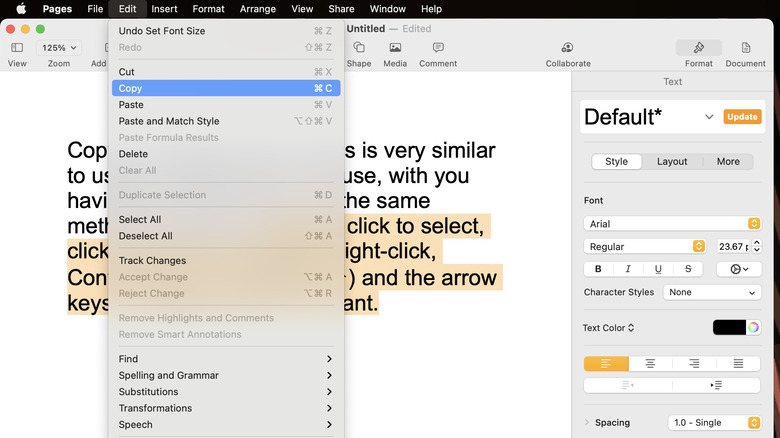Viewport: 780px width, 438px height.
Task: Increase the text indent level
Action: click(x=716, y=385)
